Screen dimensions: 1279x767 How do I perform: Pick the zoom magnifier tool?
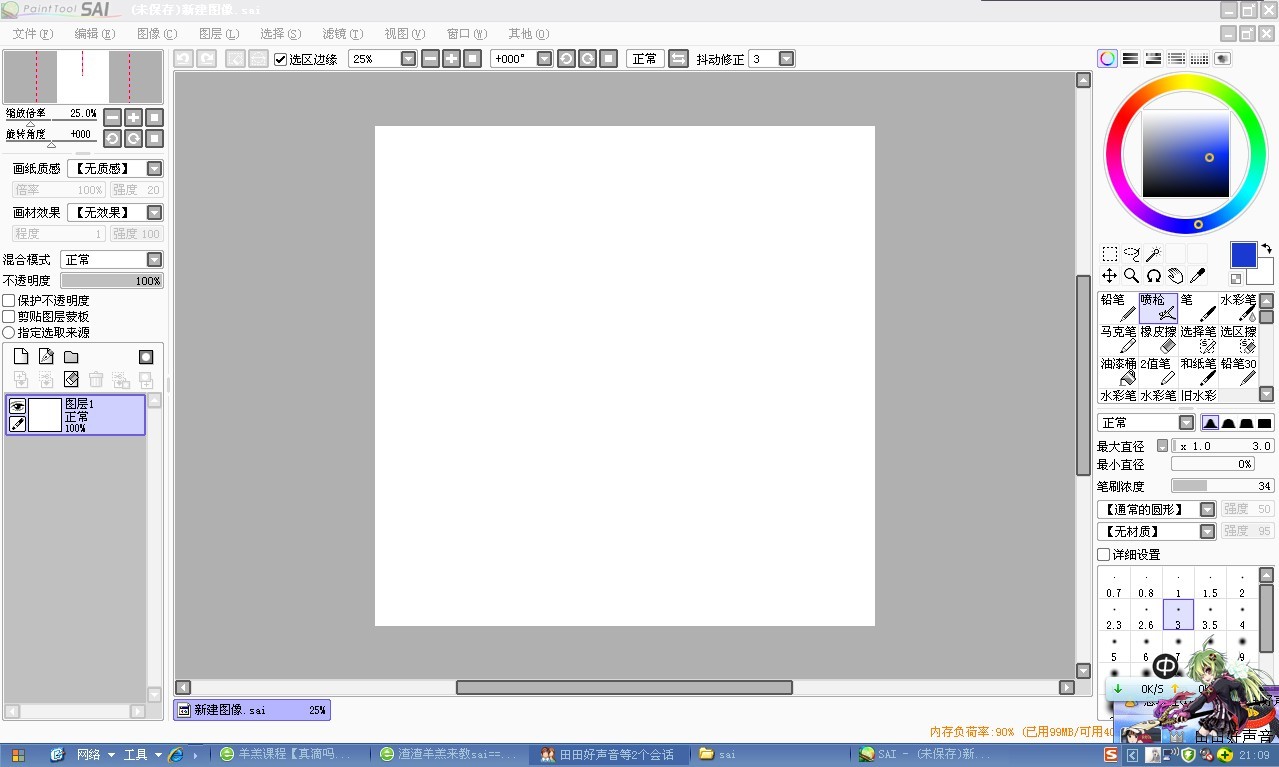pyautogui.click(x=1132, y=275)
